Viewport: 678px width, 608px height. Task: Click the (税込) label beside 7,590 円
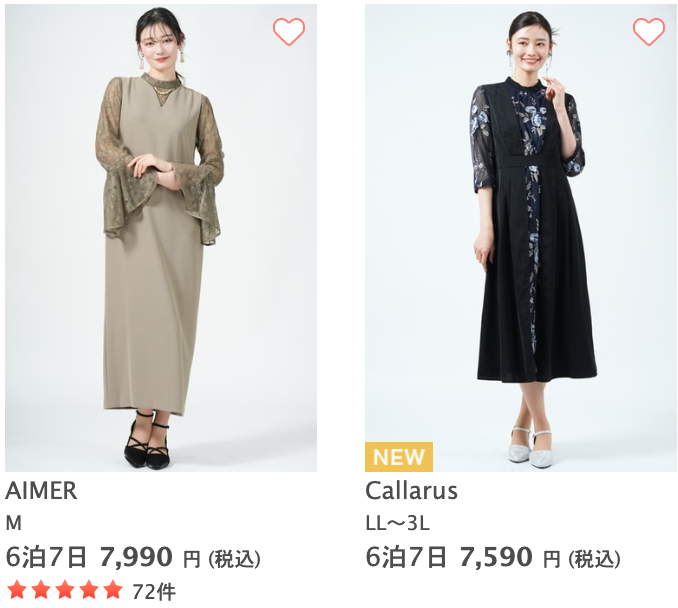point(594,559)
